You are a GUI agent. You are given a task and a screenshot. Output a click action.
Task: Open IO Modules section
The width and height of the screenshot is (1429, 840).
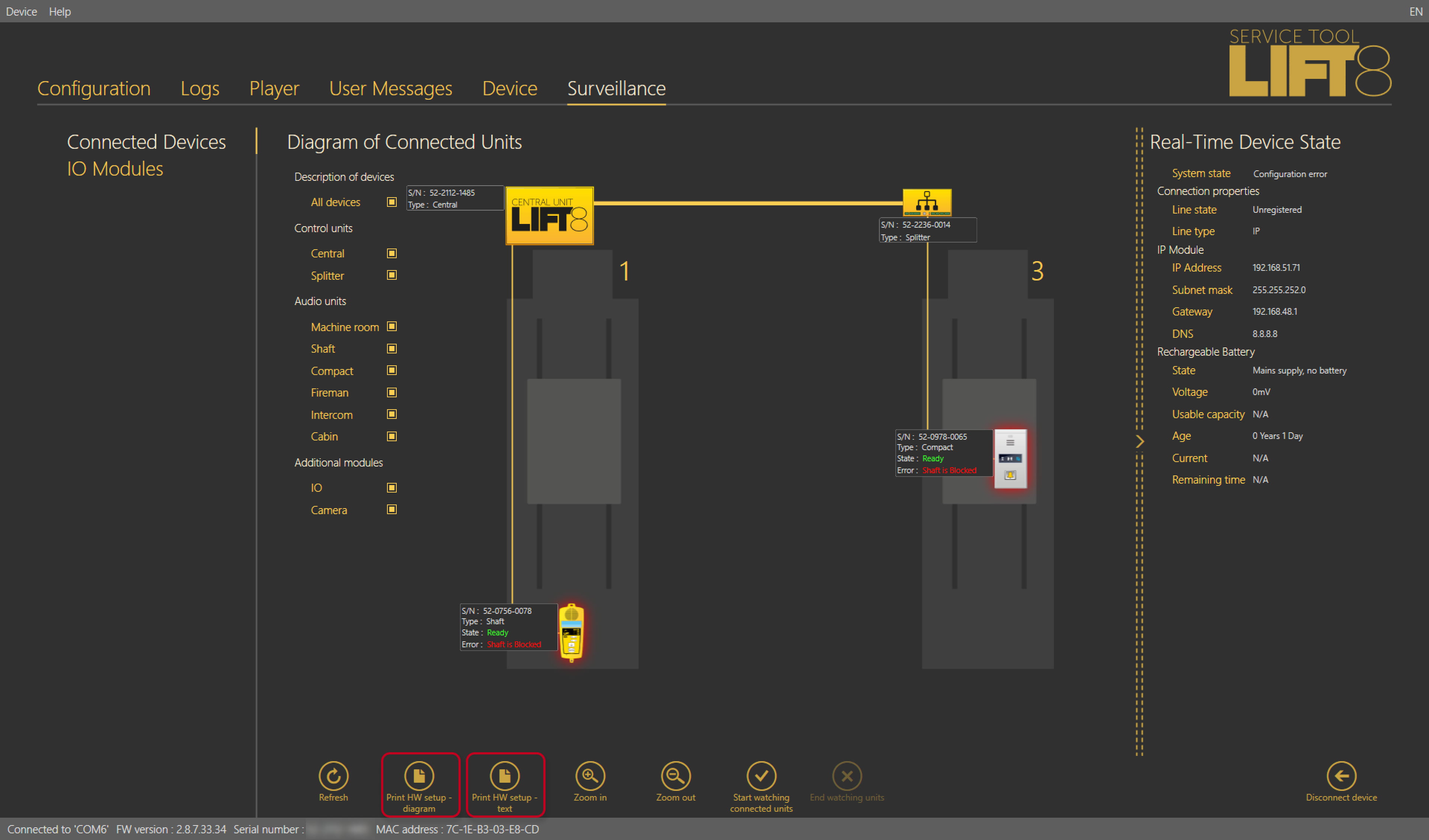click(x=115, y=169)
